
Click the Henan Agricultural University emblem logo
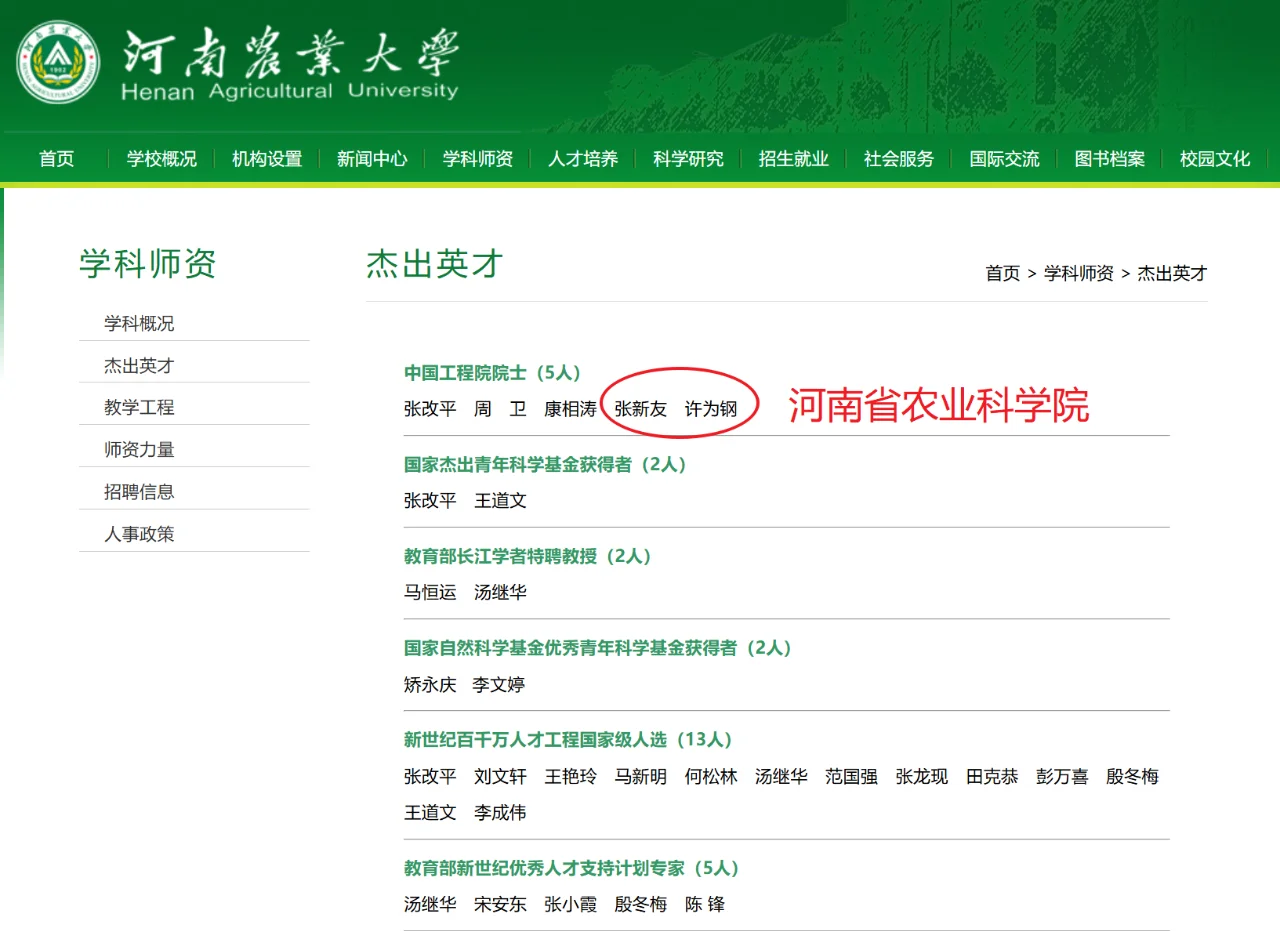58,63
